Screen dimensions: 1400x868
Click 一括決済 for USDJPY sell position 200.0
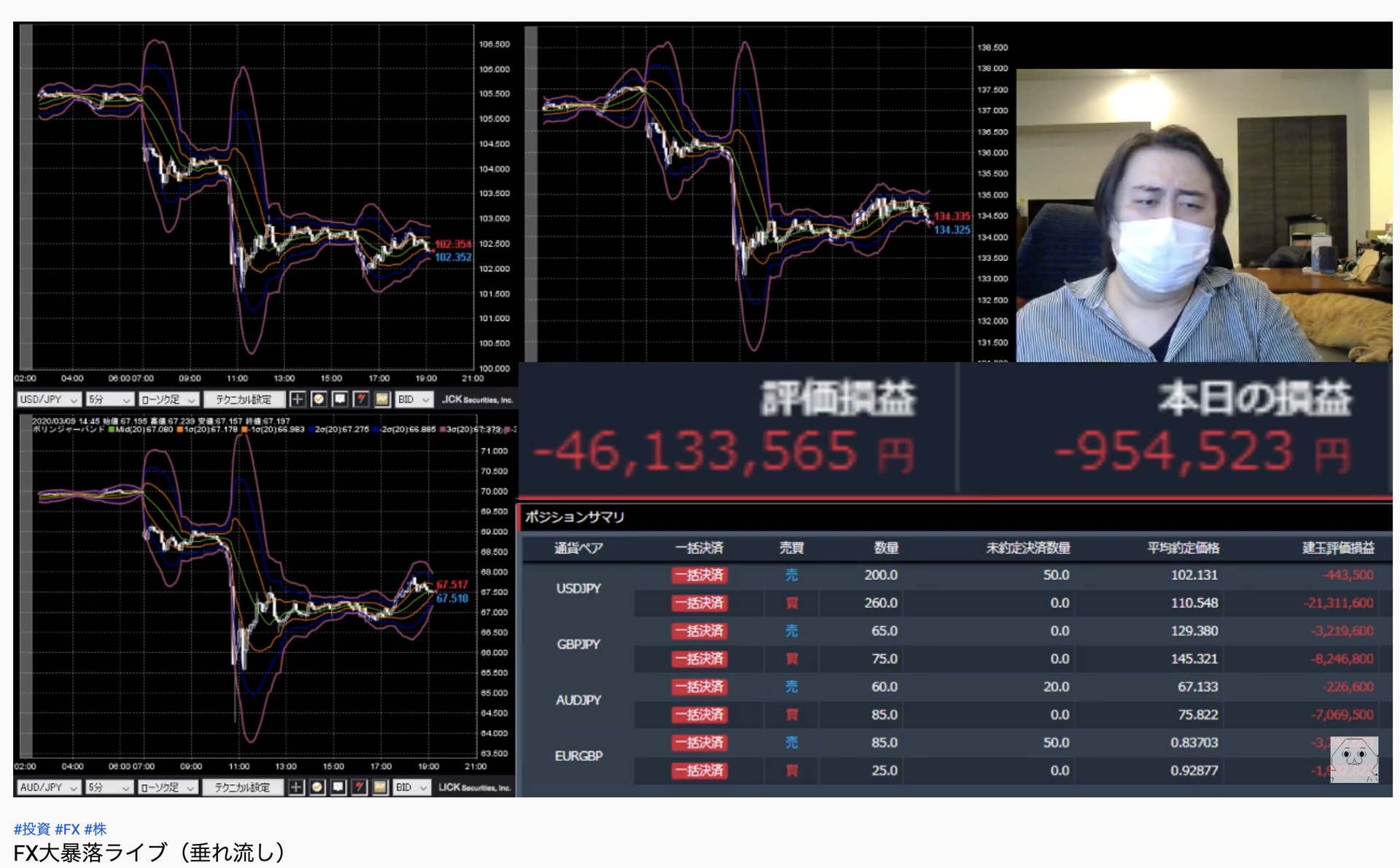point(699,575)
